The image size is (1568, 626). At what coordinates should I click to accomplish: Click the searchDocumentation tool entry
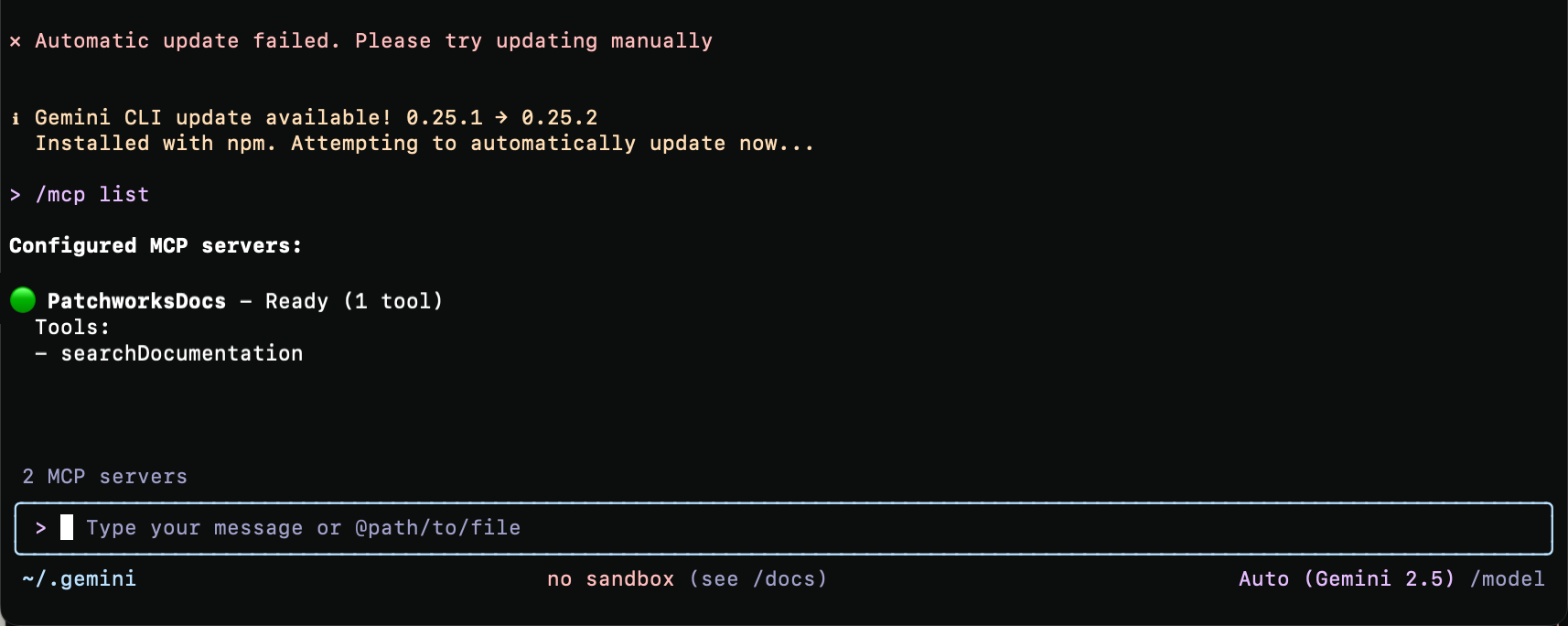pos(181,353)
